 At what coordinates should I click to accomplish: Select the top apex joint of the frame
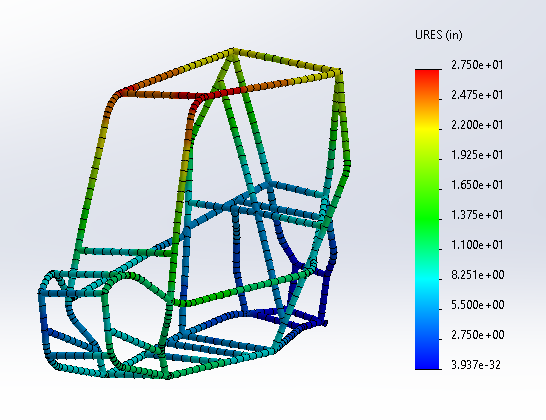click(232, 52)
